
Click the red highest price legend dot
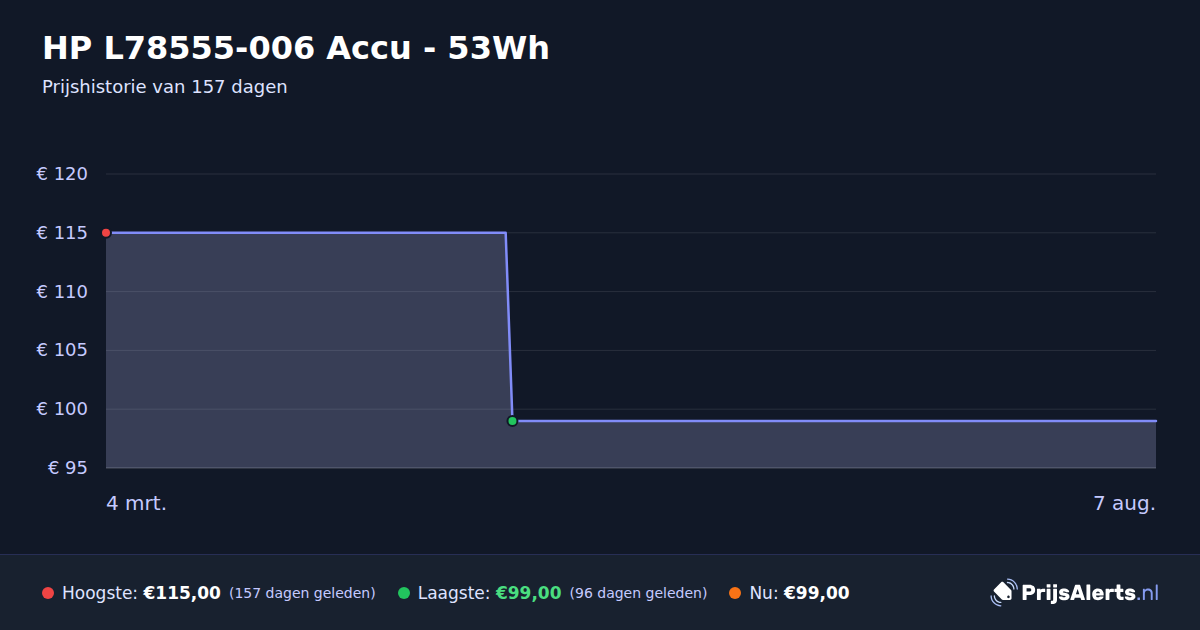[48, 593]
